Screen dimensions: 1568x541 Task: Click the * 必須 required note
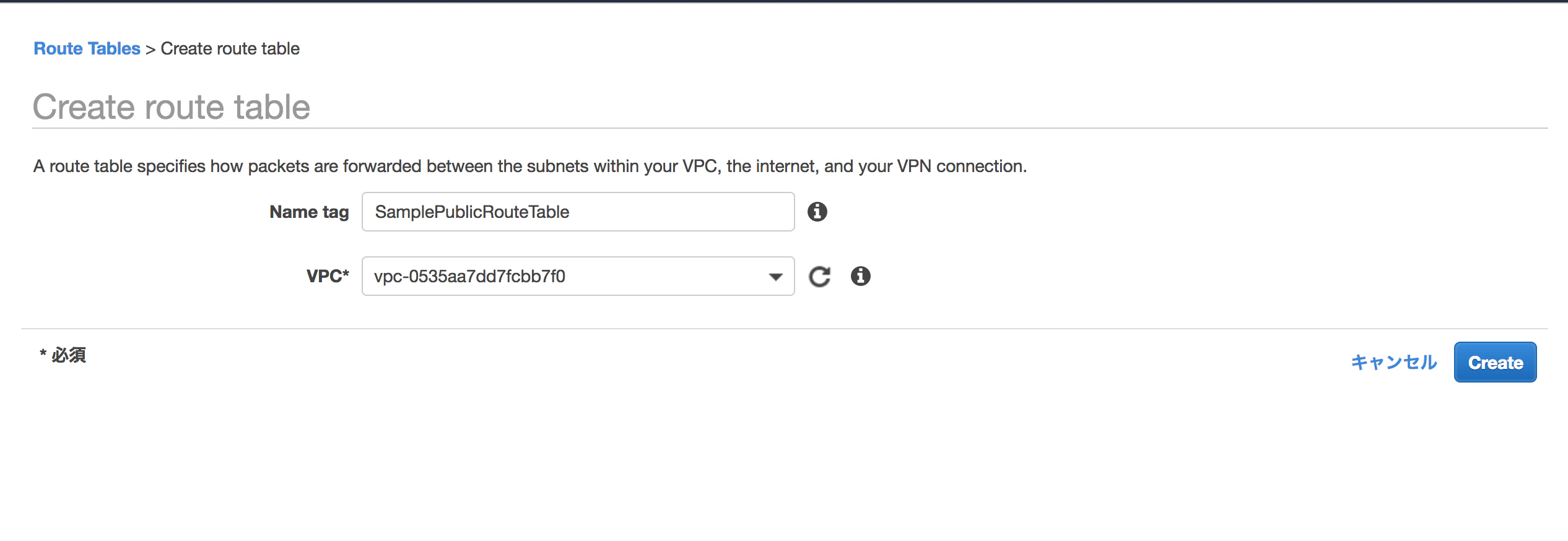(63, 355)
